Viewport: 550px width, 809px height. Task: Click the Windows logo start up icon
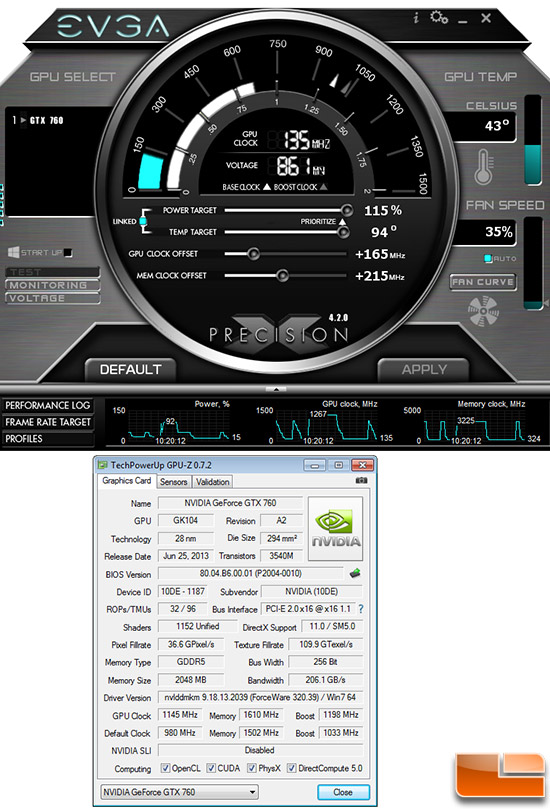13,252
